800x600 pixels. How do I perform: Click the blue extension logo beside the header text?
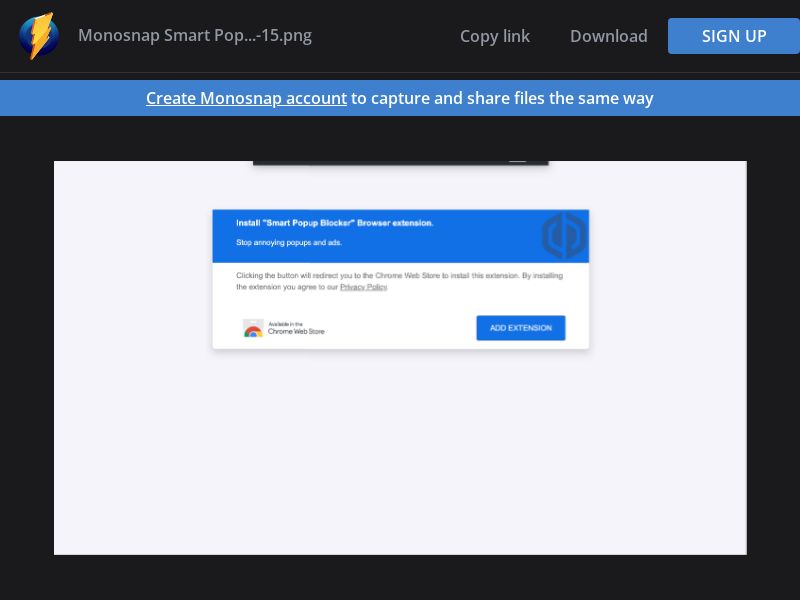[563, 235]
